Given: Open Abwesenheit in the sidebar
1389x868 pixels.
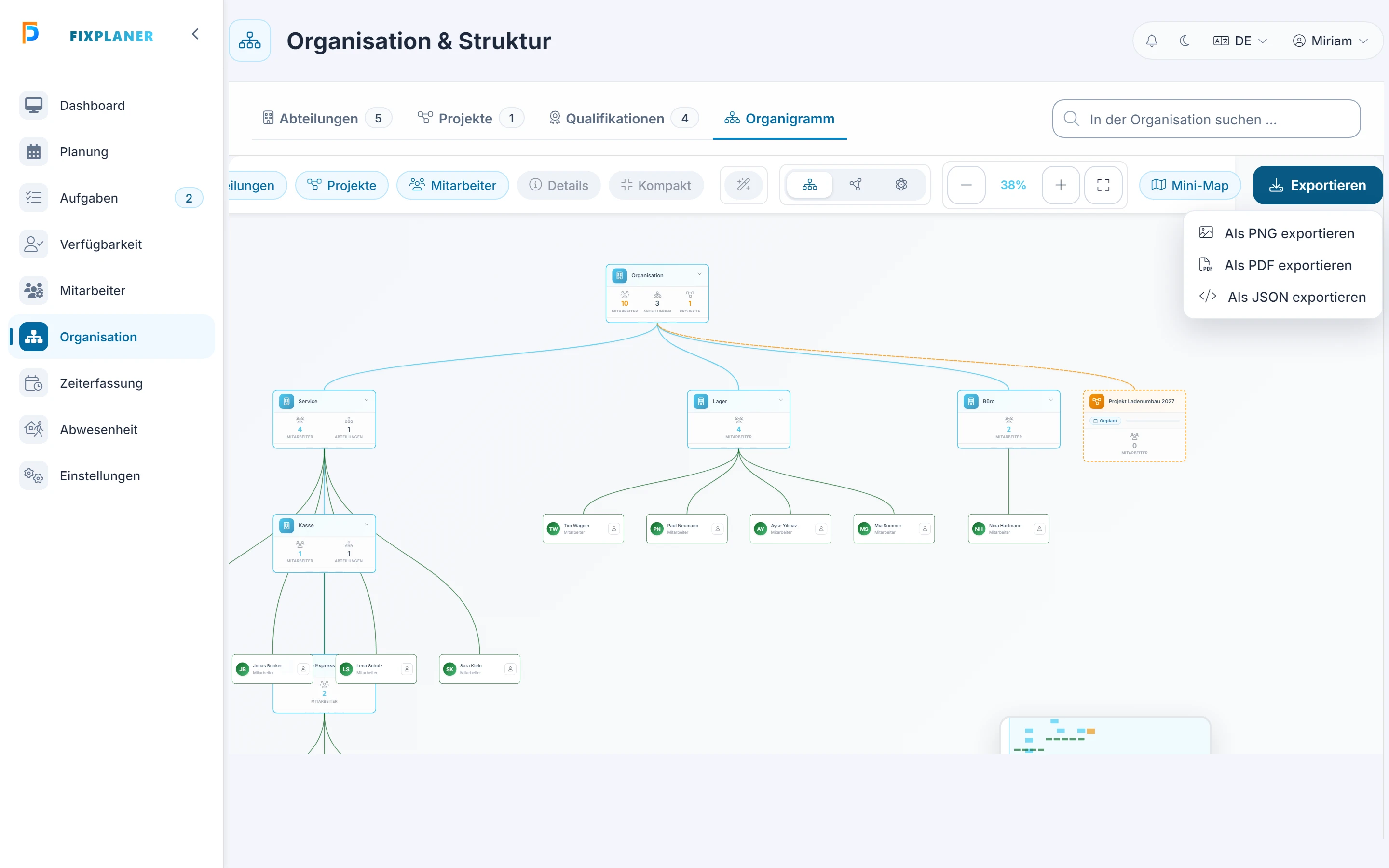Looking at the screenshot, I should (111, 429).
